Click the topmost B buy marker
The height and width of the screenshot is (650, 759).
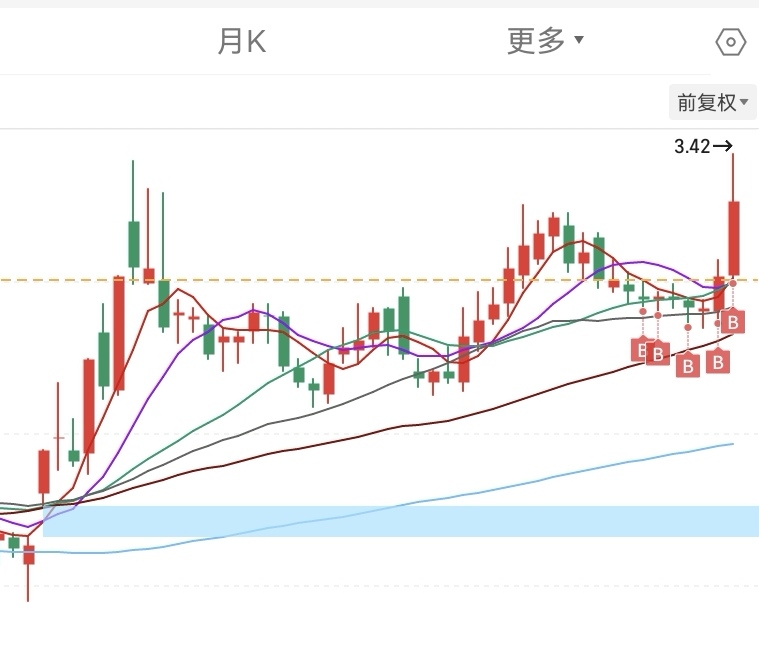[732, 322]
